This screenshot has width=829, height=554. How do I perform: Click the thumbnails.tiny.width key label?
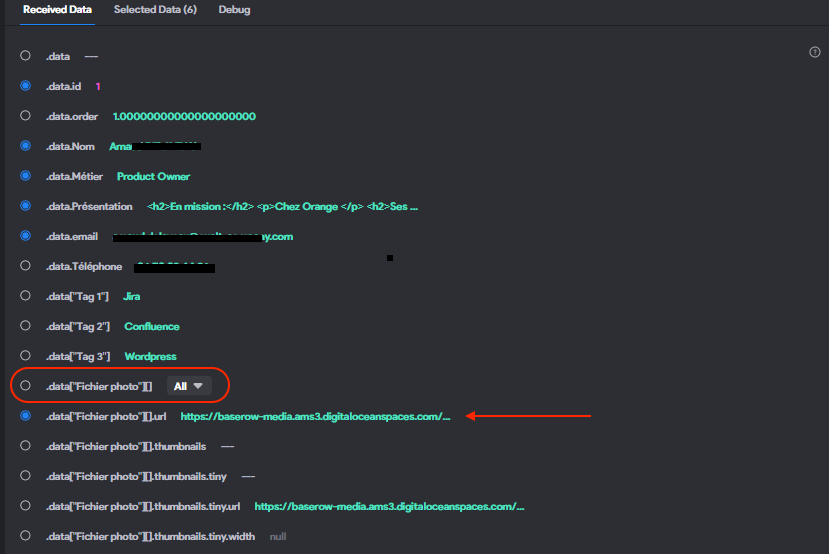[x=150, y=537]
